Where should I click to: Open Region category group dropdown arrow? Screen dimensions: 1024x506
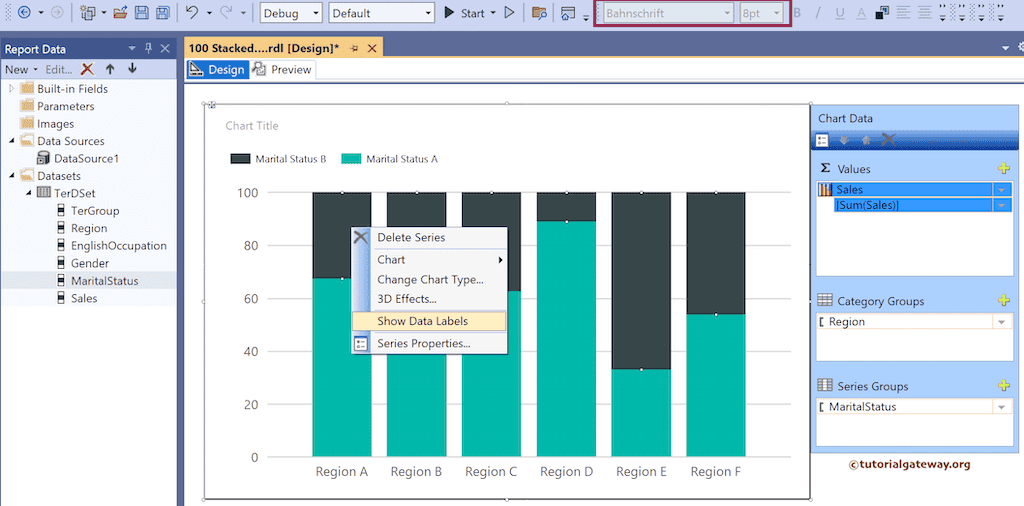[1000, 322]
